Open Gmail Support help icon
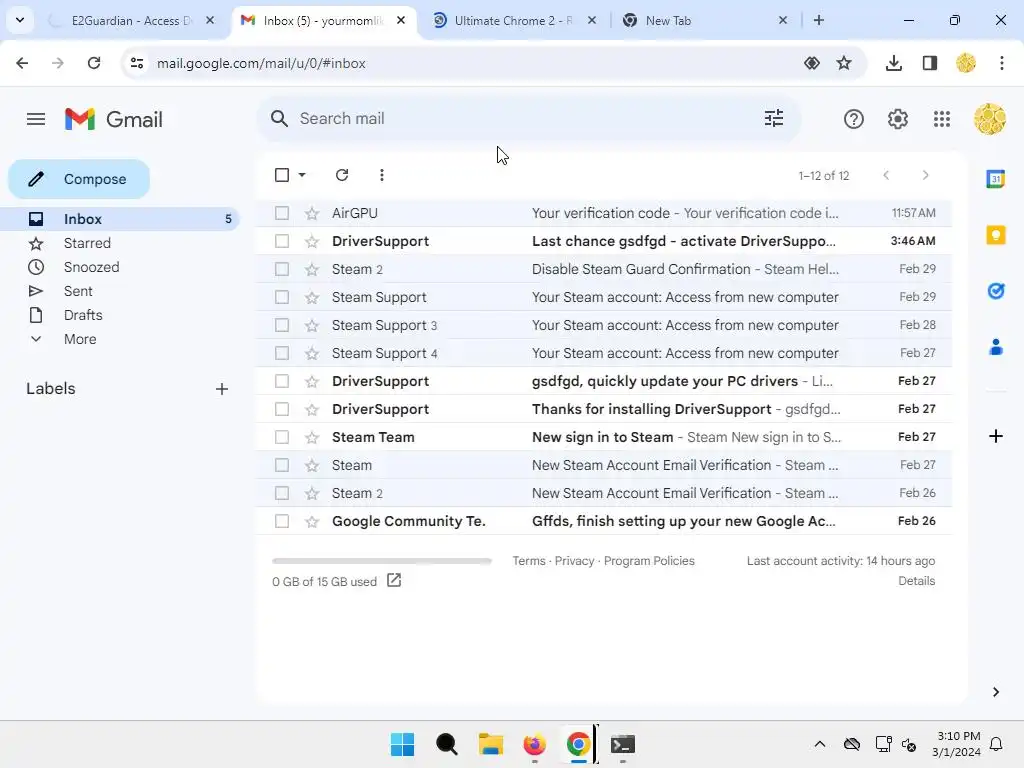This screenshot has height=768, width=1024. (x=854, y=119)
